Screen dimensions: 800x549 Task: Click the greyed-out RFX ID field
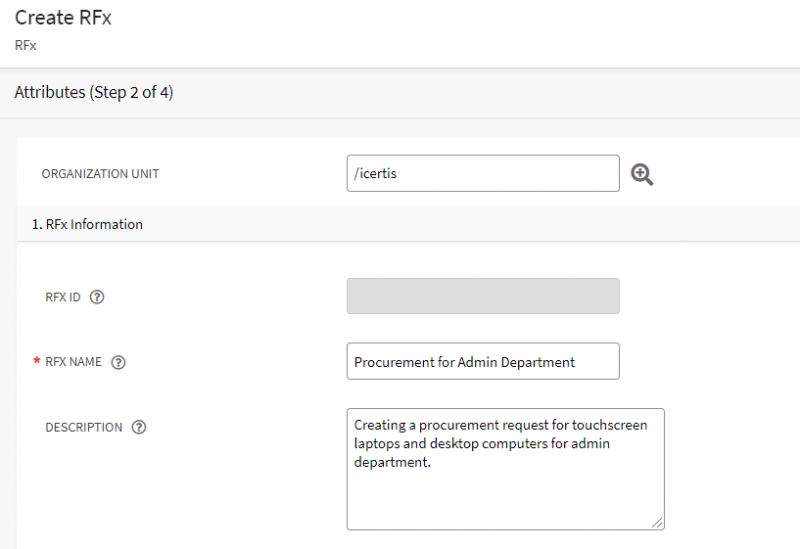(x=482, y=296)
